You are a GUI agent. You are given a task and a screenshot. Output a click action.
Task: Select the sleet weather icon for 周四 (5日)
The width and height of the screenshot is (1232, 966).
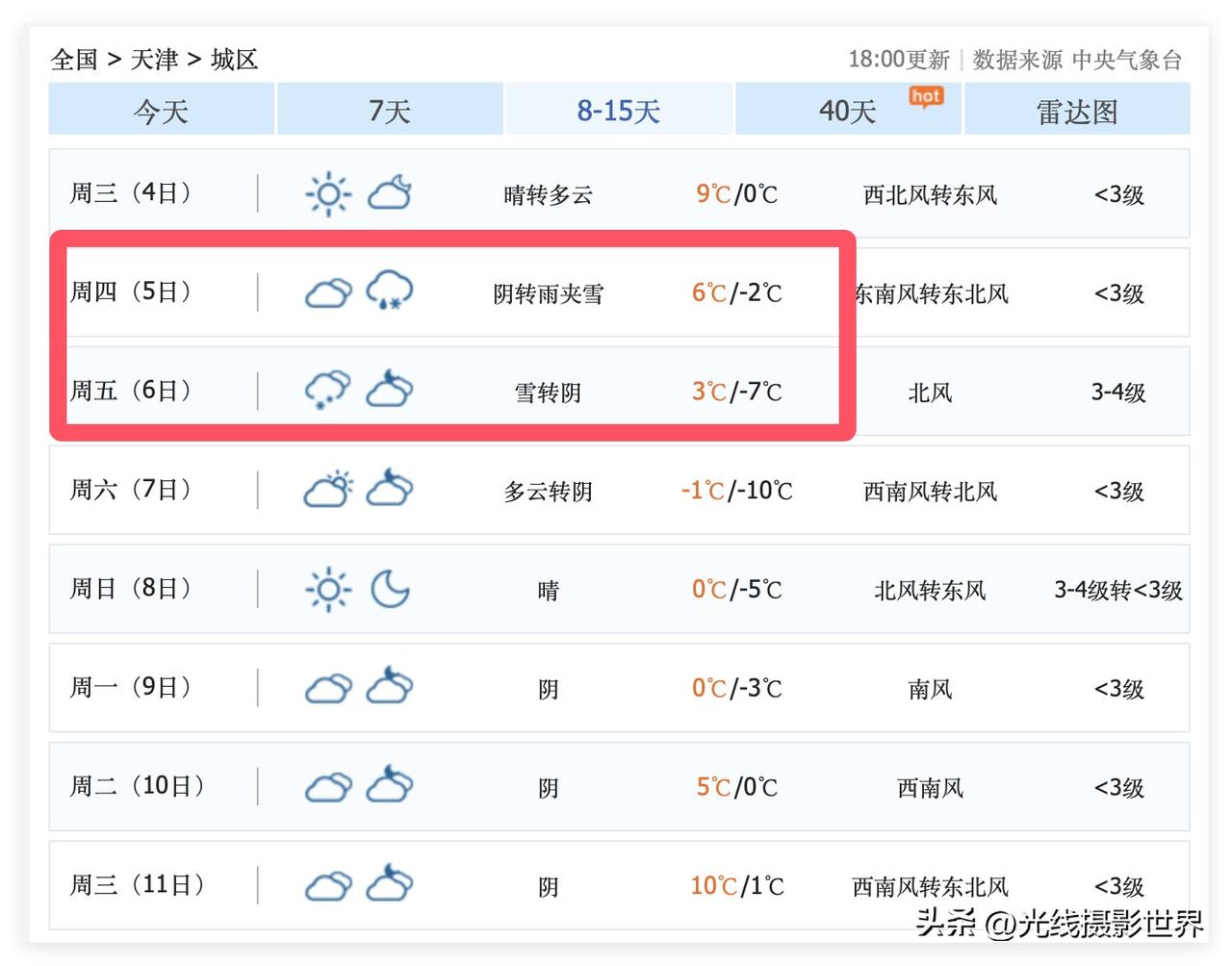coord(390,292)
